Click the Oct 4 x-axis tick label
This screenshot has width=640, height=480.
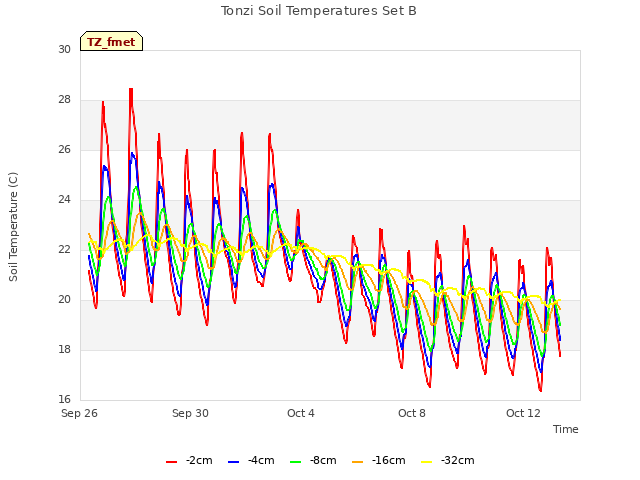point(301,413)
